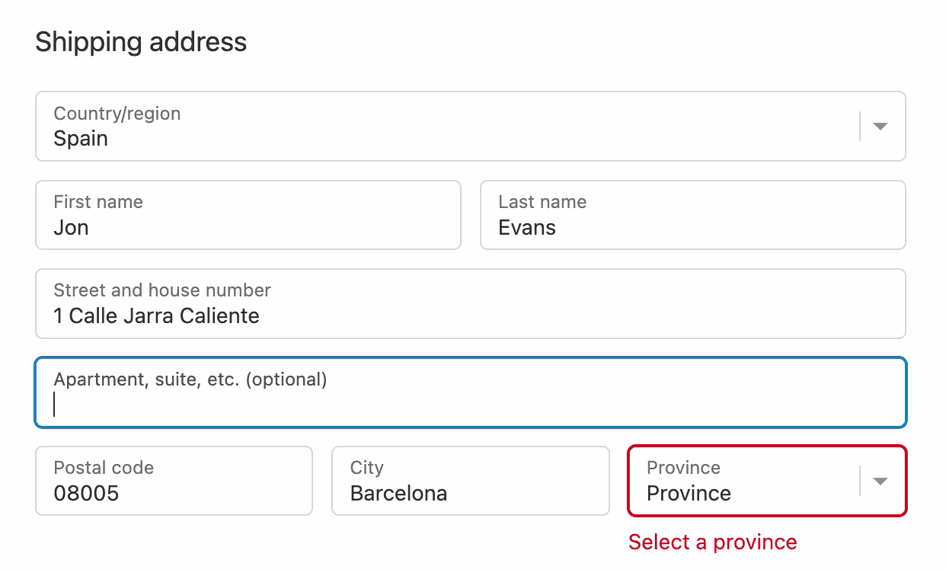The image size is (946, 570).
Task: Click the 'Barcelona' city text
Action: (399, 493)
